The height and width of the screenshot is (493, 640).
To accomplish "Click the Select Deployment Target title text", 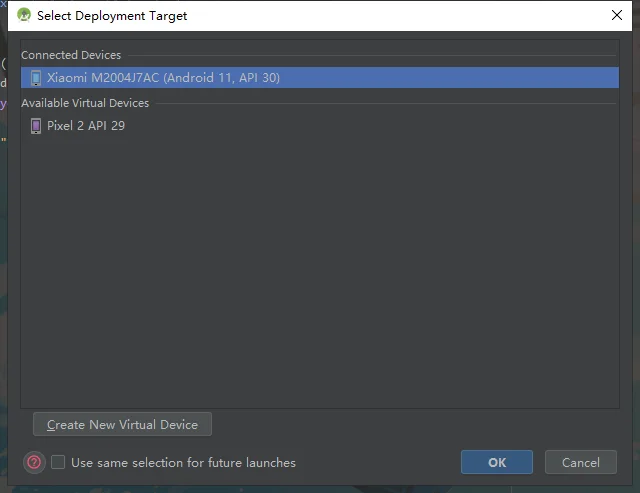I will (112, 16).
